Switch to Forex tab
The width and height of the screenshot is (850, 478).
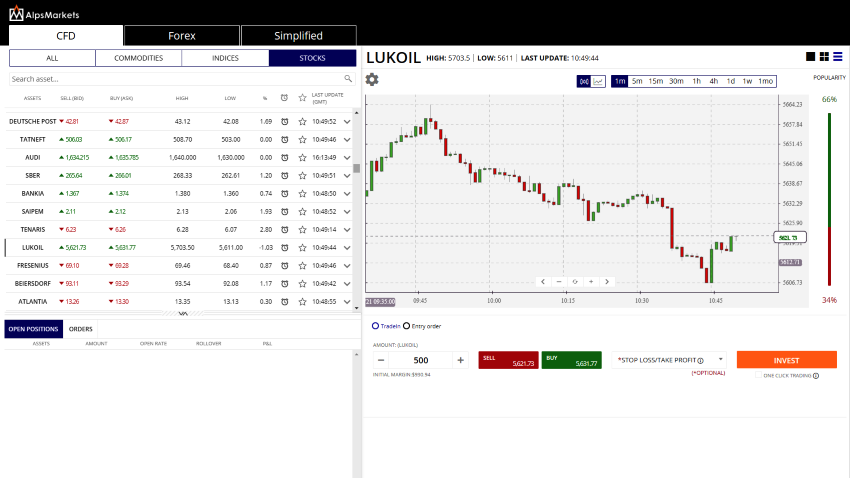pos(182,36)
